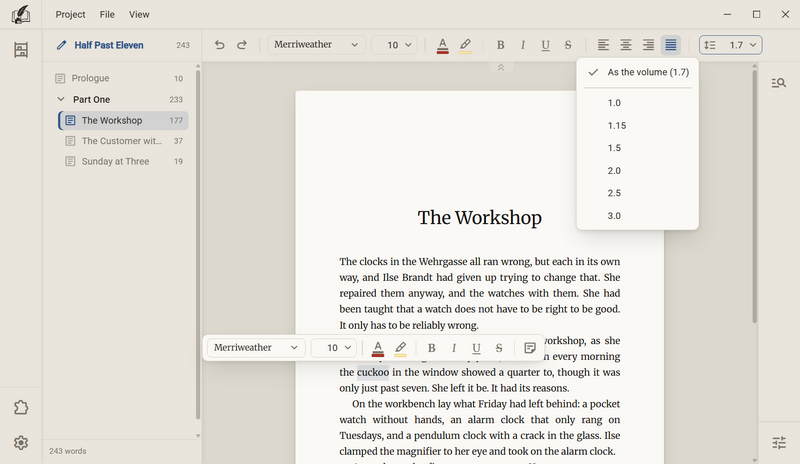Open the View menu
The image size is (800, 464).
139,14
